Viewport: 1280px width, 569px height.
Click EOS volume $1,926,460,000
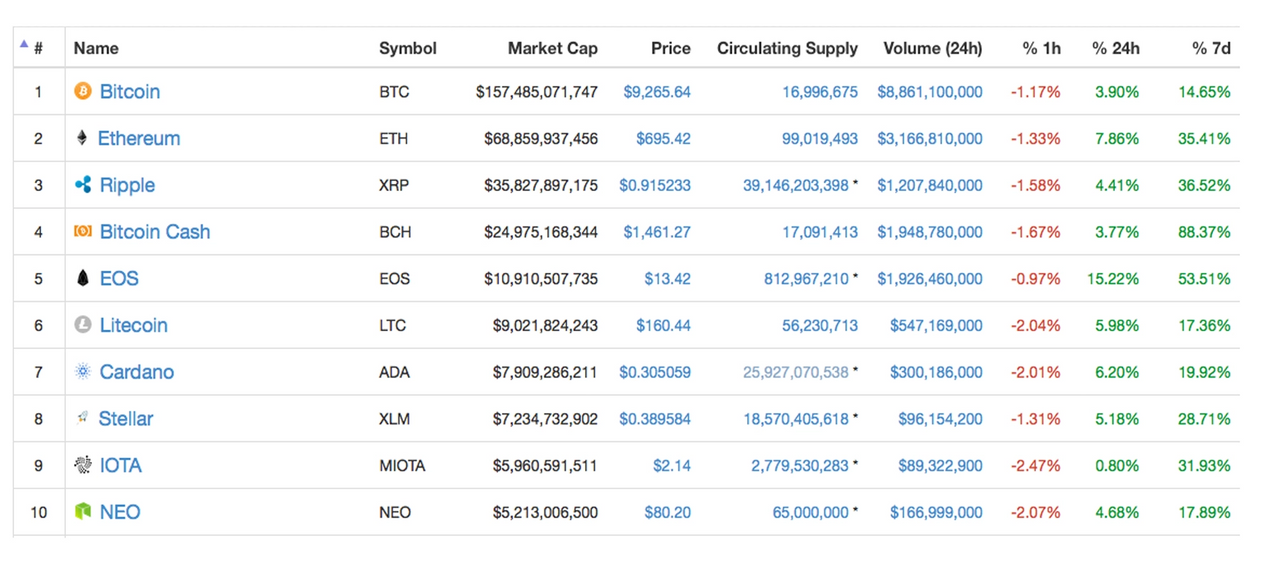pos(930,279)
